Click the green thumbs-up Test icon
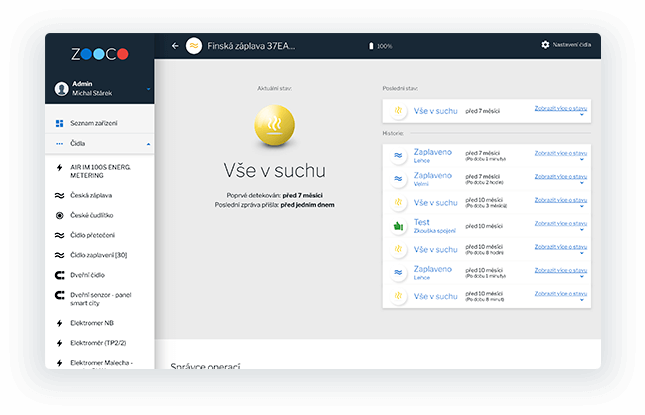Viewport: 645px width, 415px height. pos(398,226)
